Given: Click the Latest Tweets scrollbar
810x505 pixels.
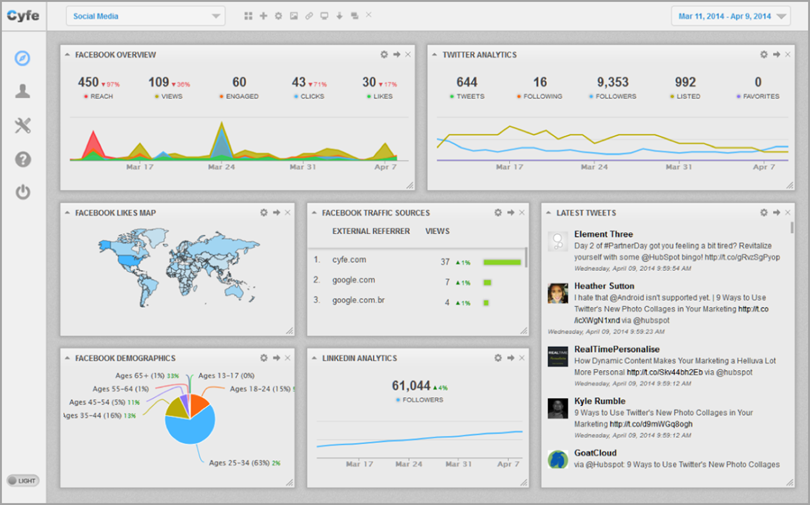Looking at the screenshot, I should point(791,228).
